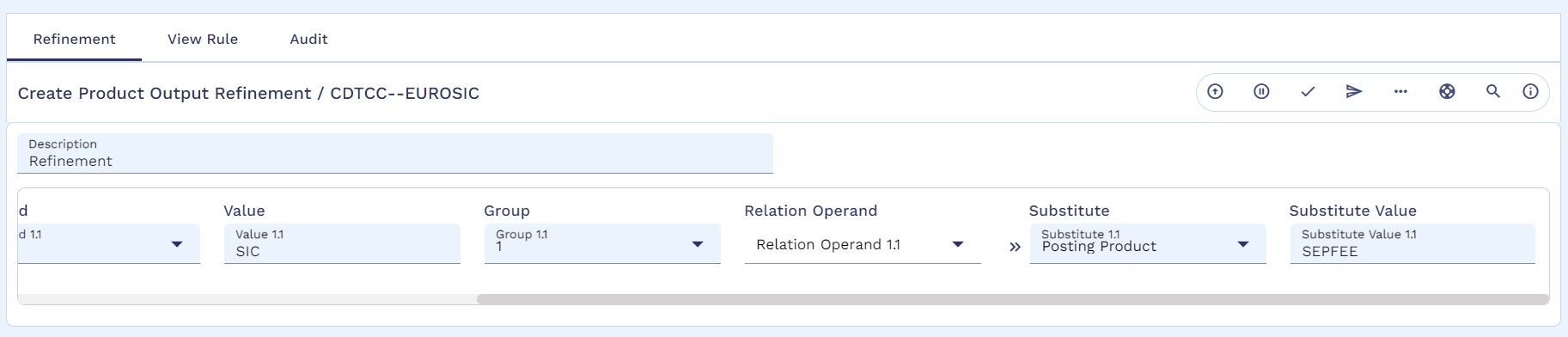Click the Value 1.1 field with SIC
Image resolution: width=1568 pixels, height=337 pixels.
pyautogui.click(x=342, y=243)
